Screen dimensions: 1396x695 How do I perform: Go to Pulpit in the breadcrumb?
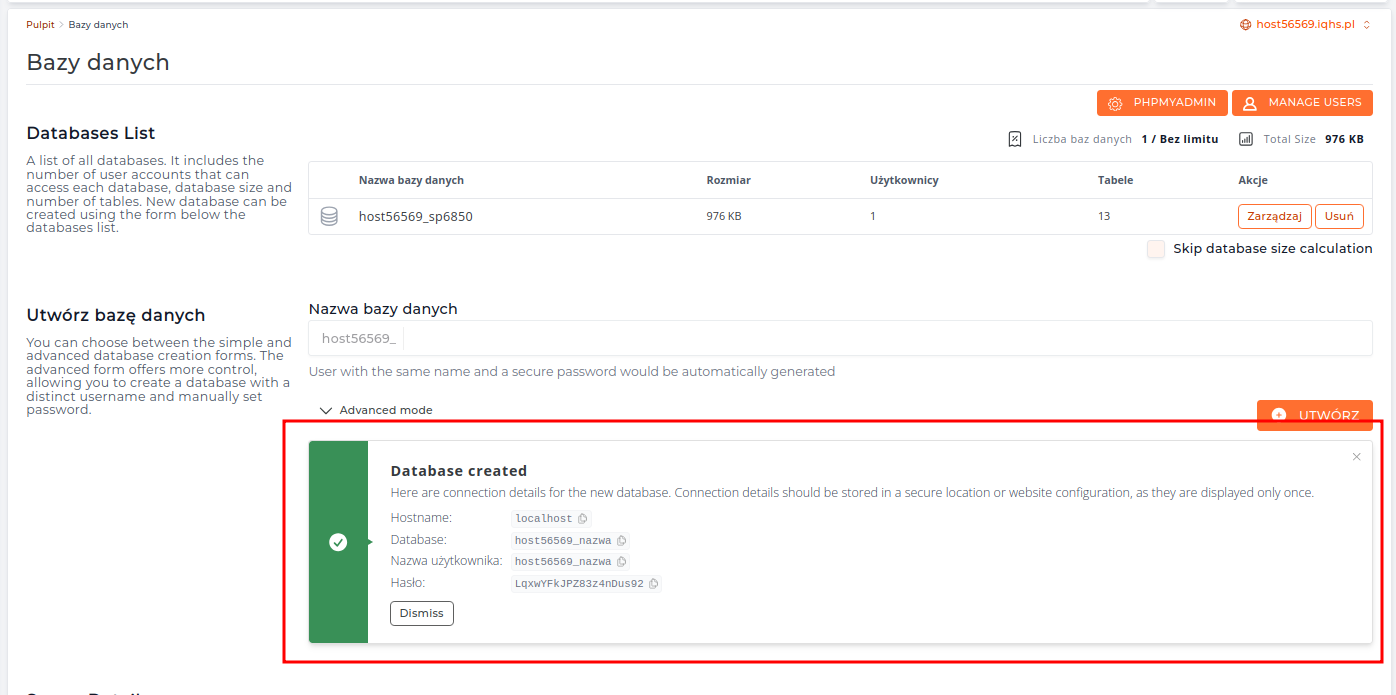tap(40, 24)
